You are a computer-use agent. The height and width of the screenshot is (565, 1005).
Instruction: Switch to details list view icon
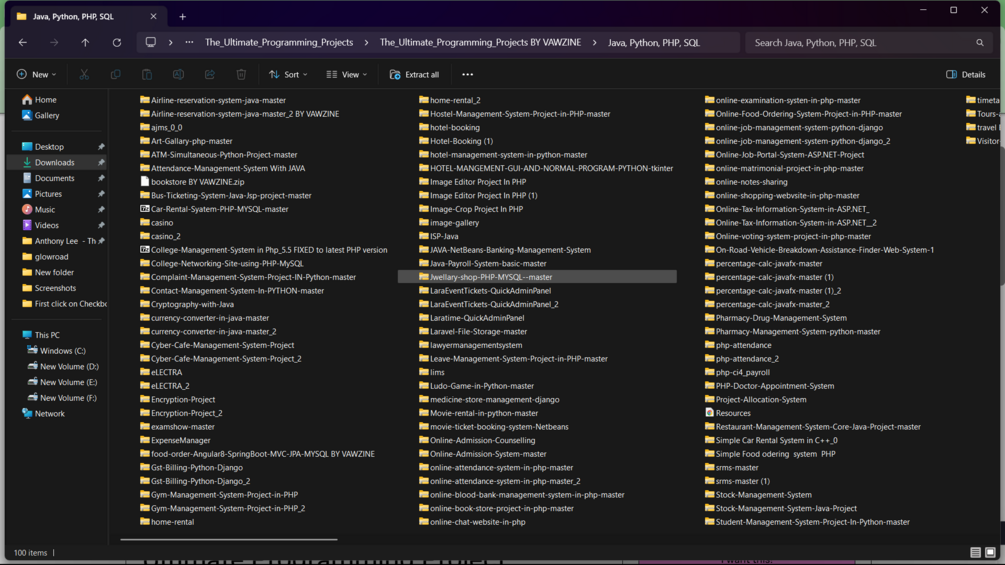pyautogui.click(x=976, y=552)
